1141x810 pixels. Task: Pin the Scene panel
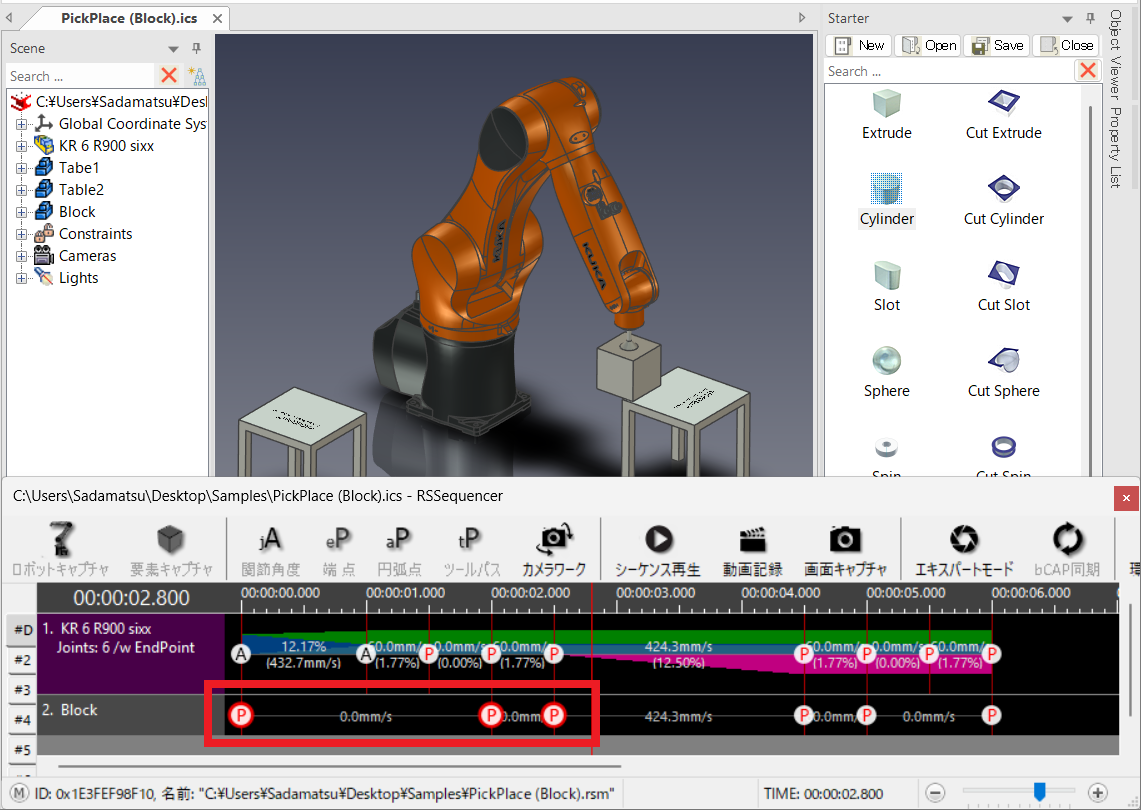(196, 48)
